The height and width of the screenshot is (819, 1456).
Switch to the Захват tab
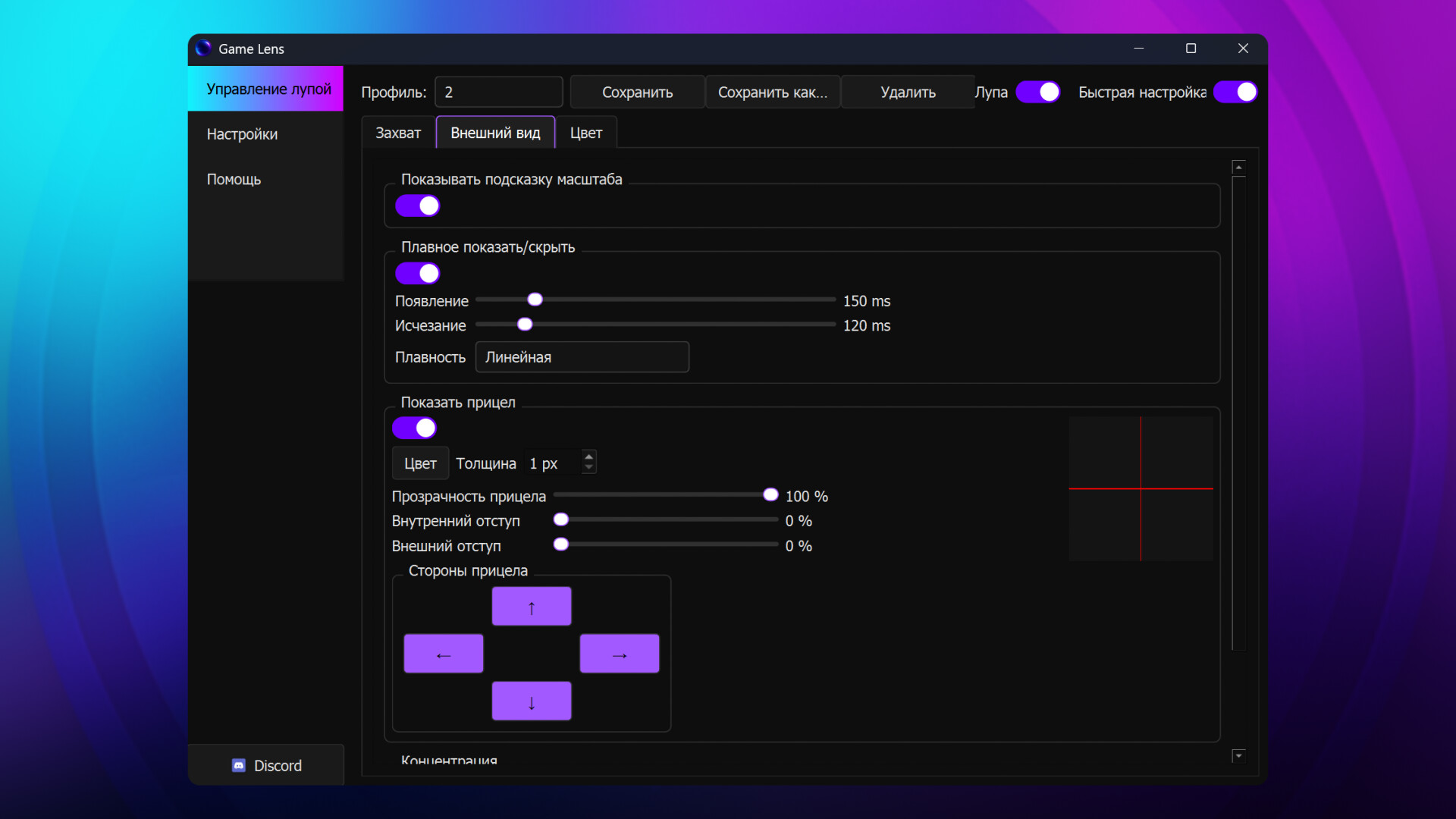click(398, 132)
